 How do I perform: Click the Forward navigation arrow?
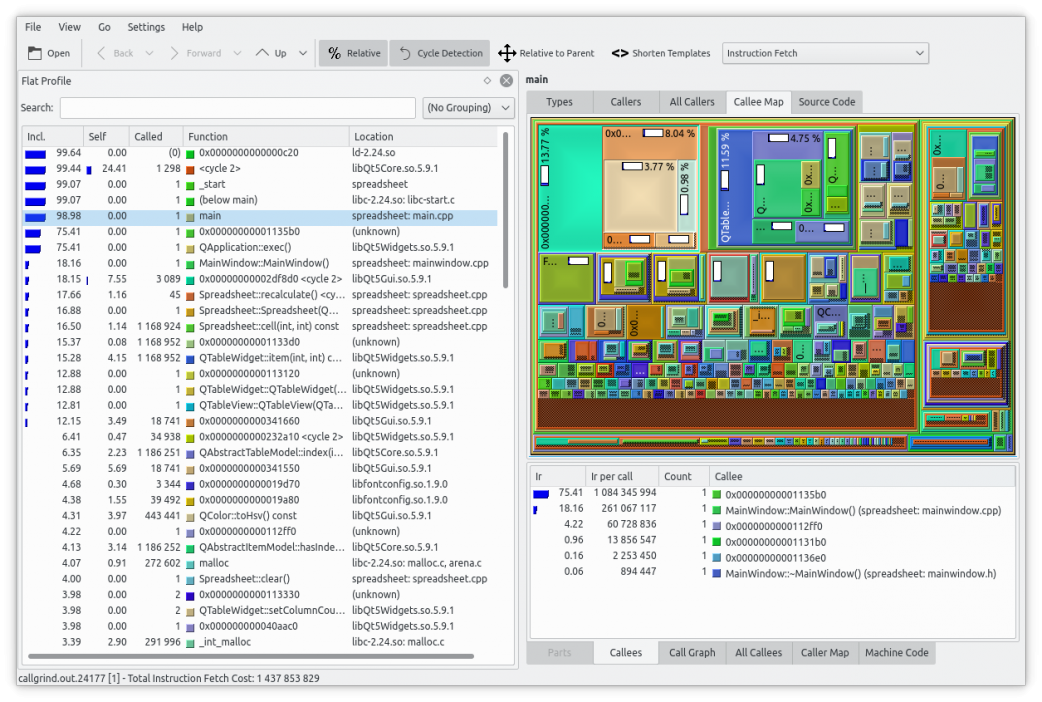(175, 53)
